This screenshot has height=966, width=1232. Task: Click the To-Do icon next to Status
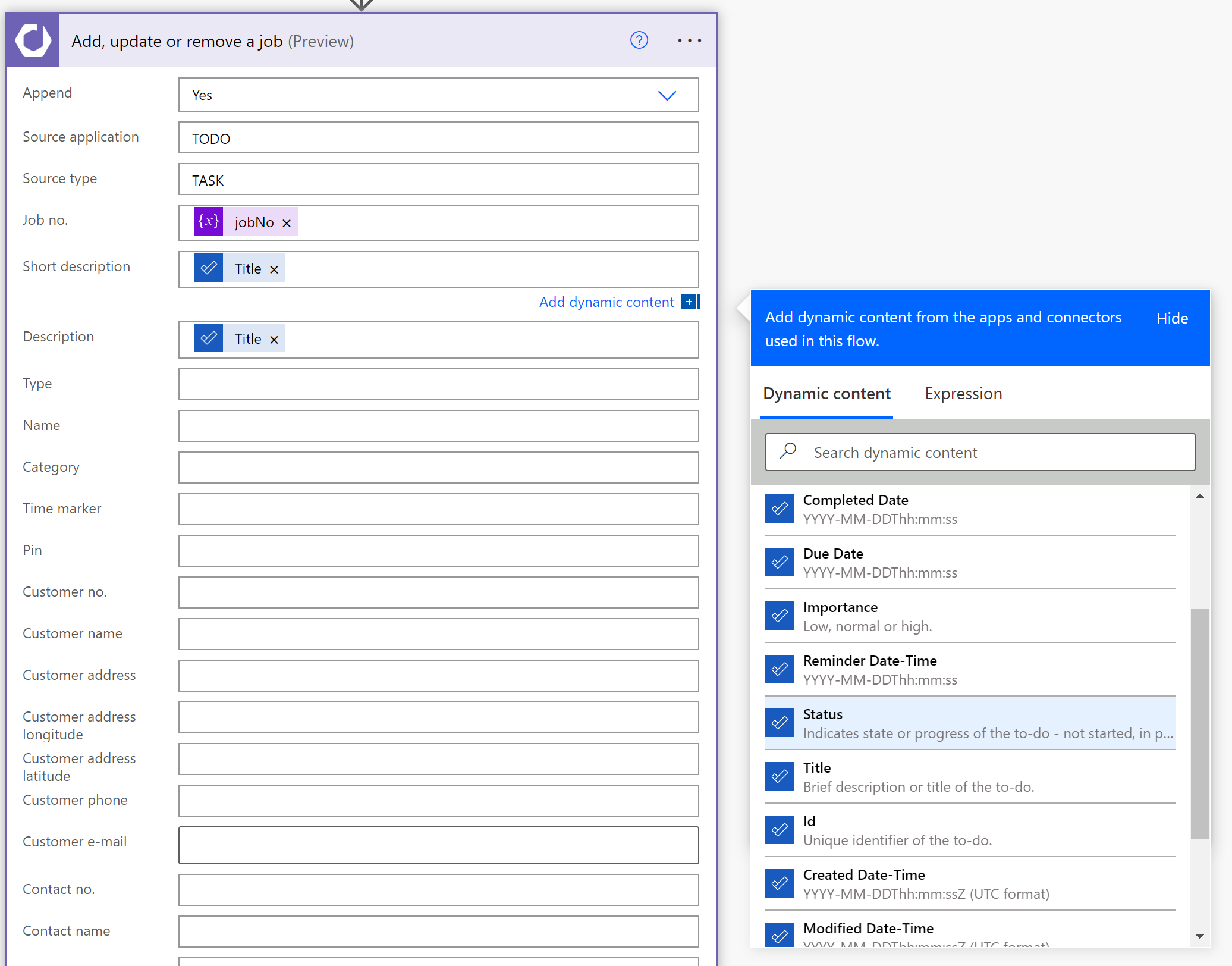[779, 723]
